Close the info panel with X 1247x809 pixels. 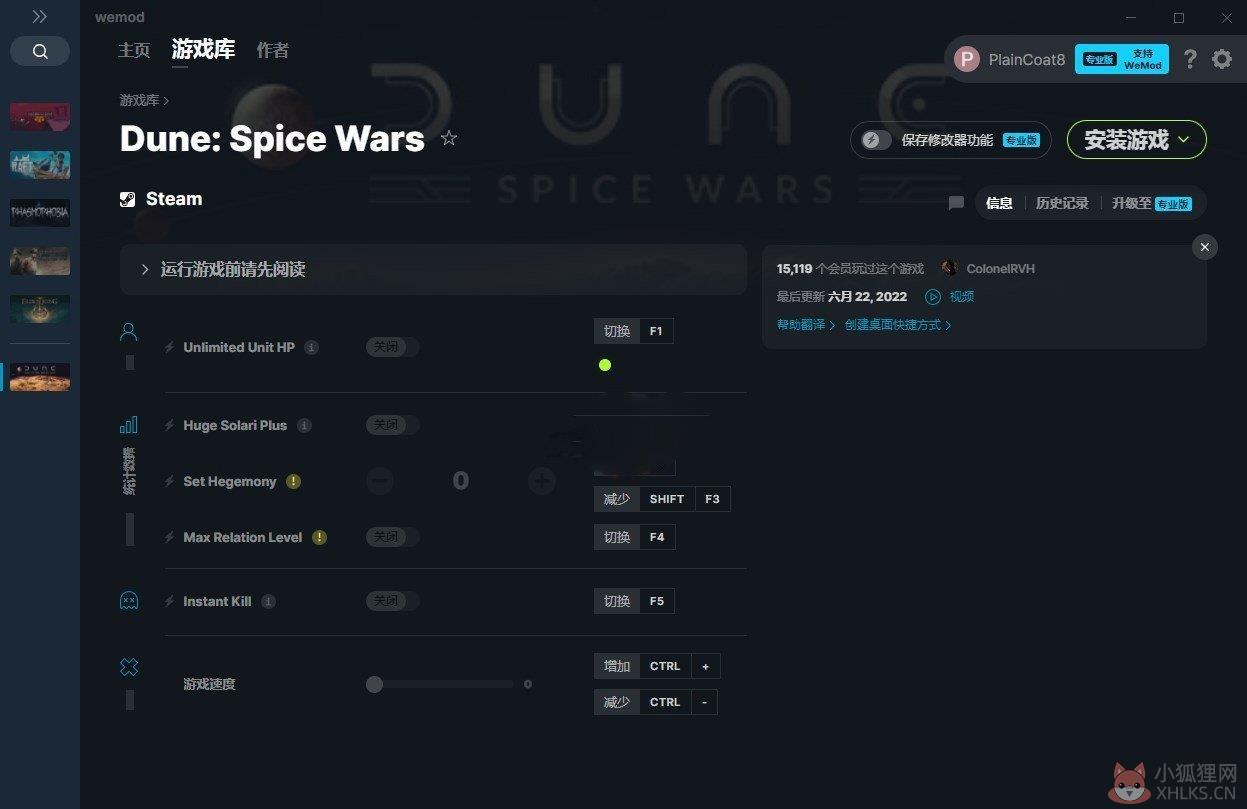(x=1205, y=247)
